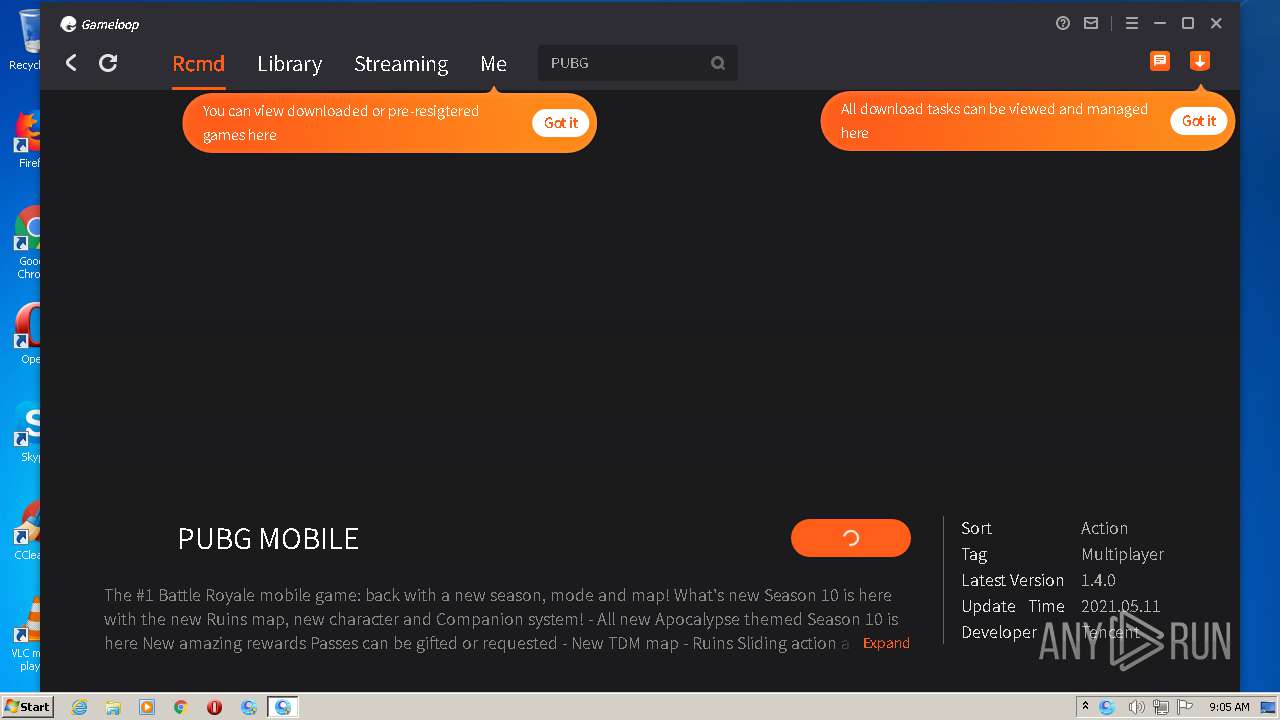The width and height of the screenshot is (1280, 720).
Task: Open the Action Center flag icon
Action: click(x=1185, y=707)
